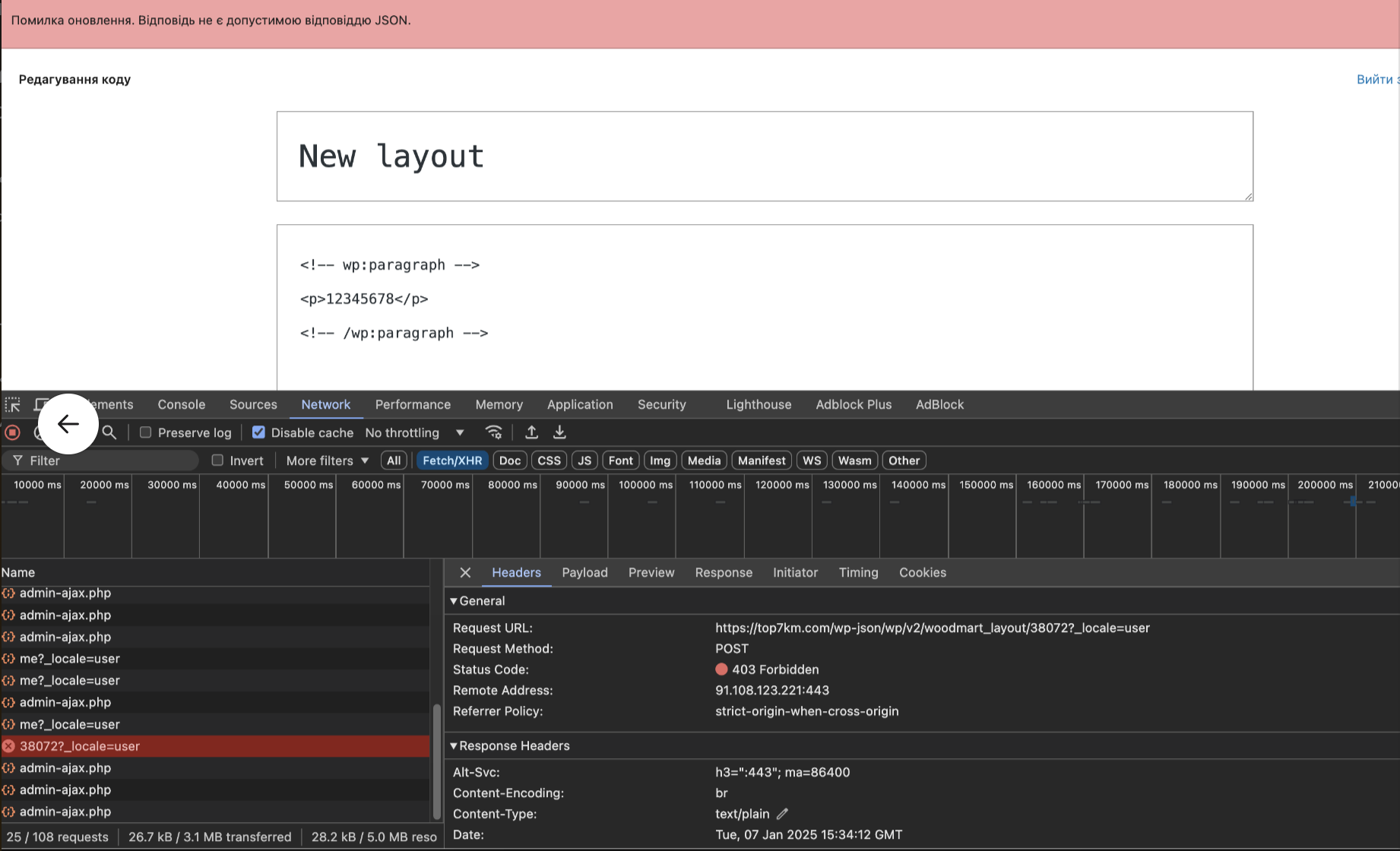Toggle the Img filter pill

pos(660,460)
